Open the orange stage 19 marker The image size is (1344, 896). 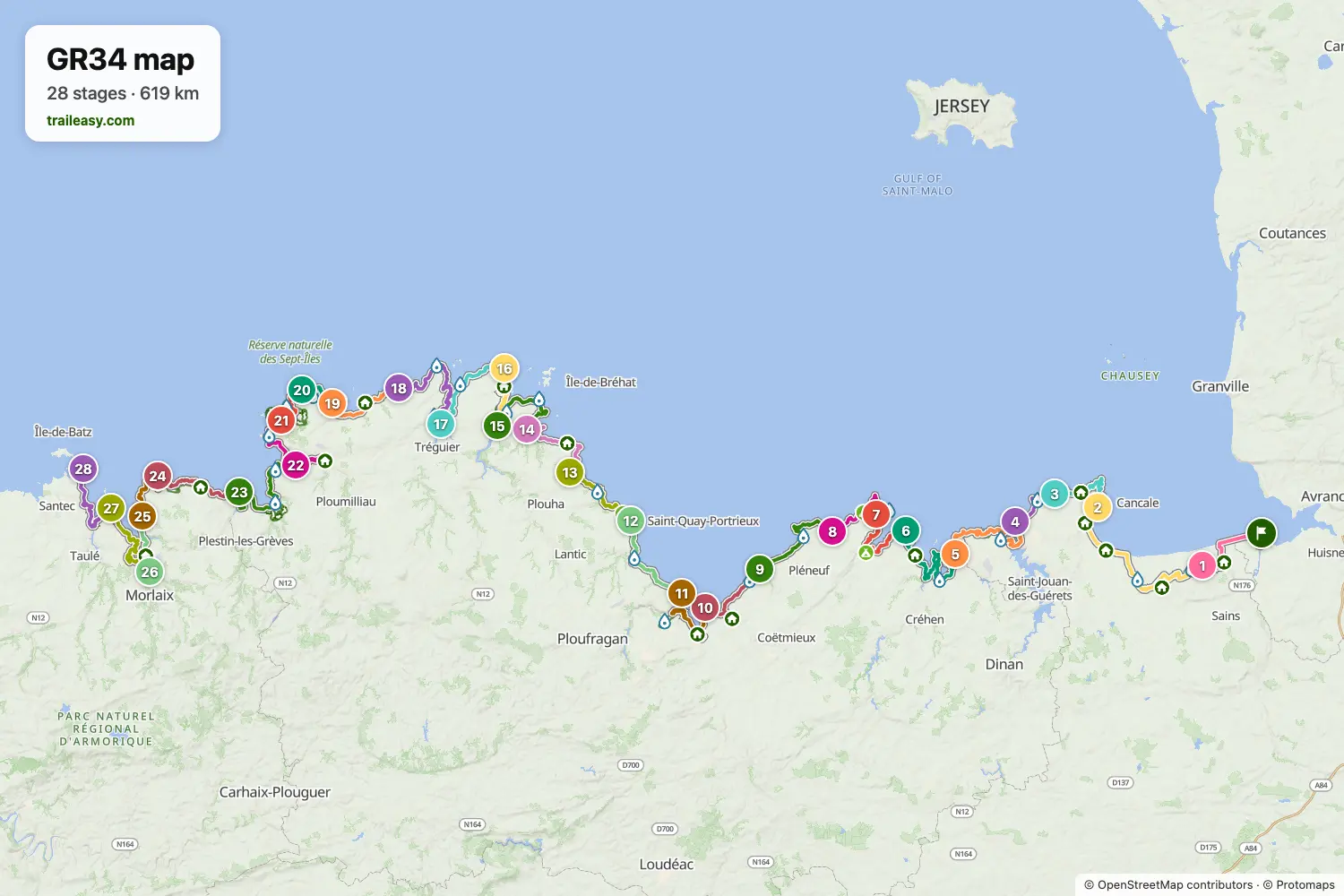coord(332,403)
